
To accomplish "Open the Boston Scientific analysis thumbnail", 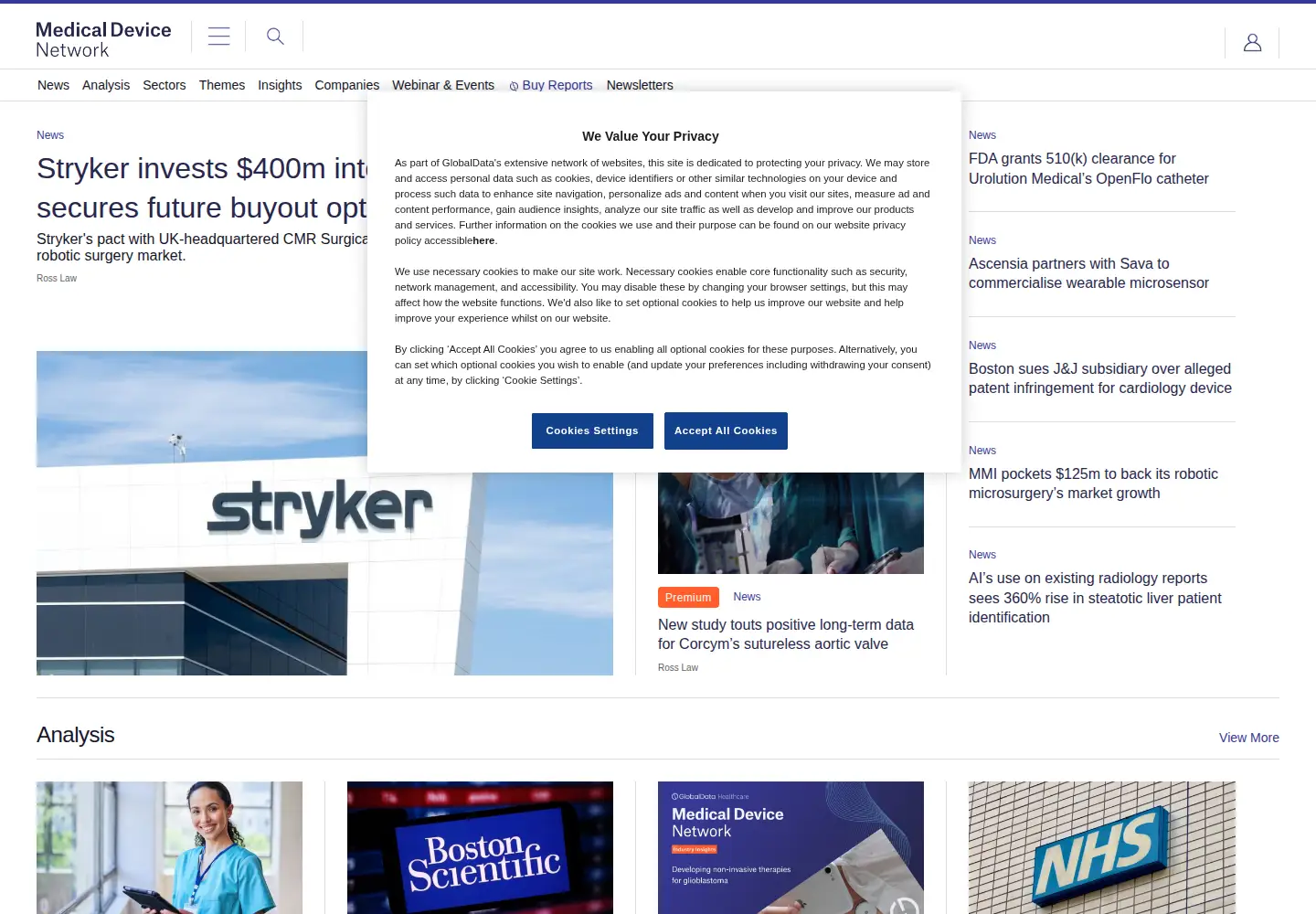I will (480, 847).
